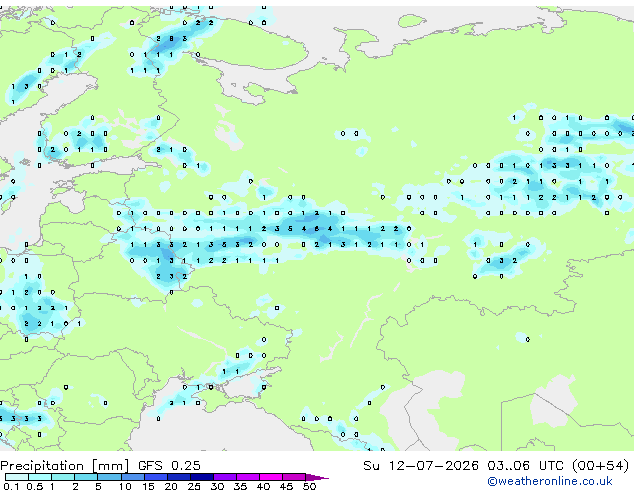Click the 30 mm purple legend swatch
Screen dimensions: 634x490
[224, 477]
